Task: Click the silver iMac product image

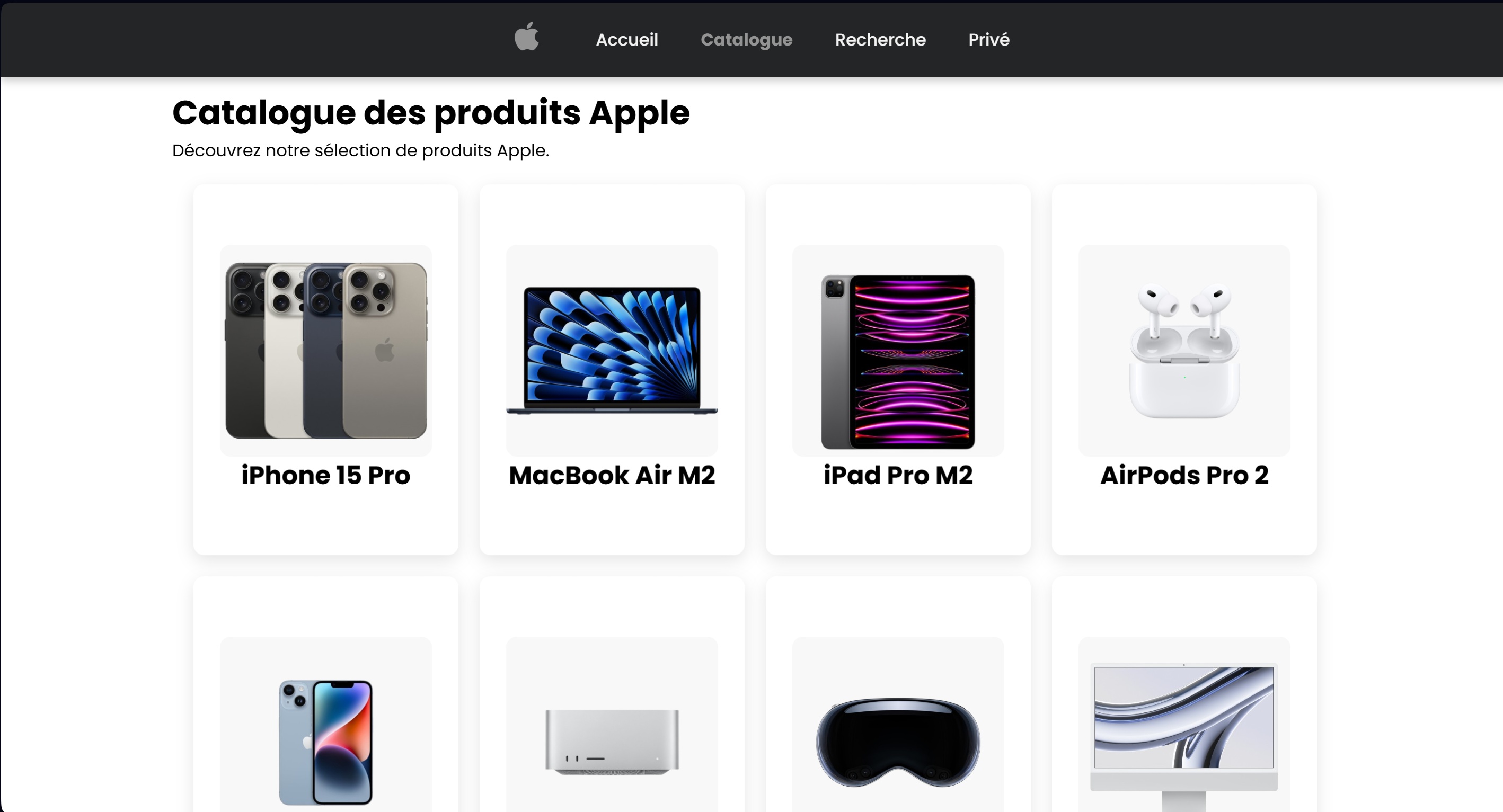Action: [1184, 725]
